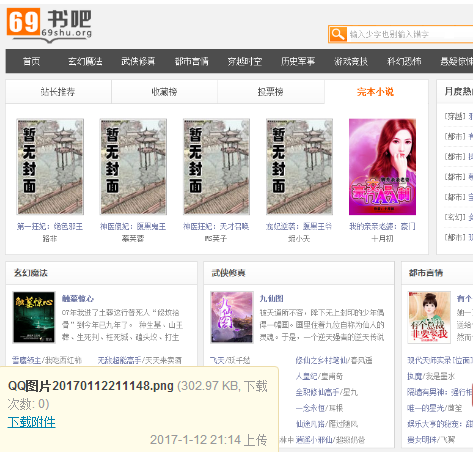Focus the novel search input field
Image resolution: width=473 pixels, height=452 pixels.
point(411,34)
